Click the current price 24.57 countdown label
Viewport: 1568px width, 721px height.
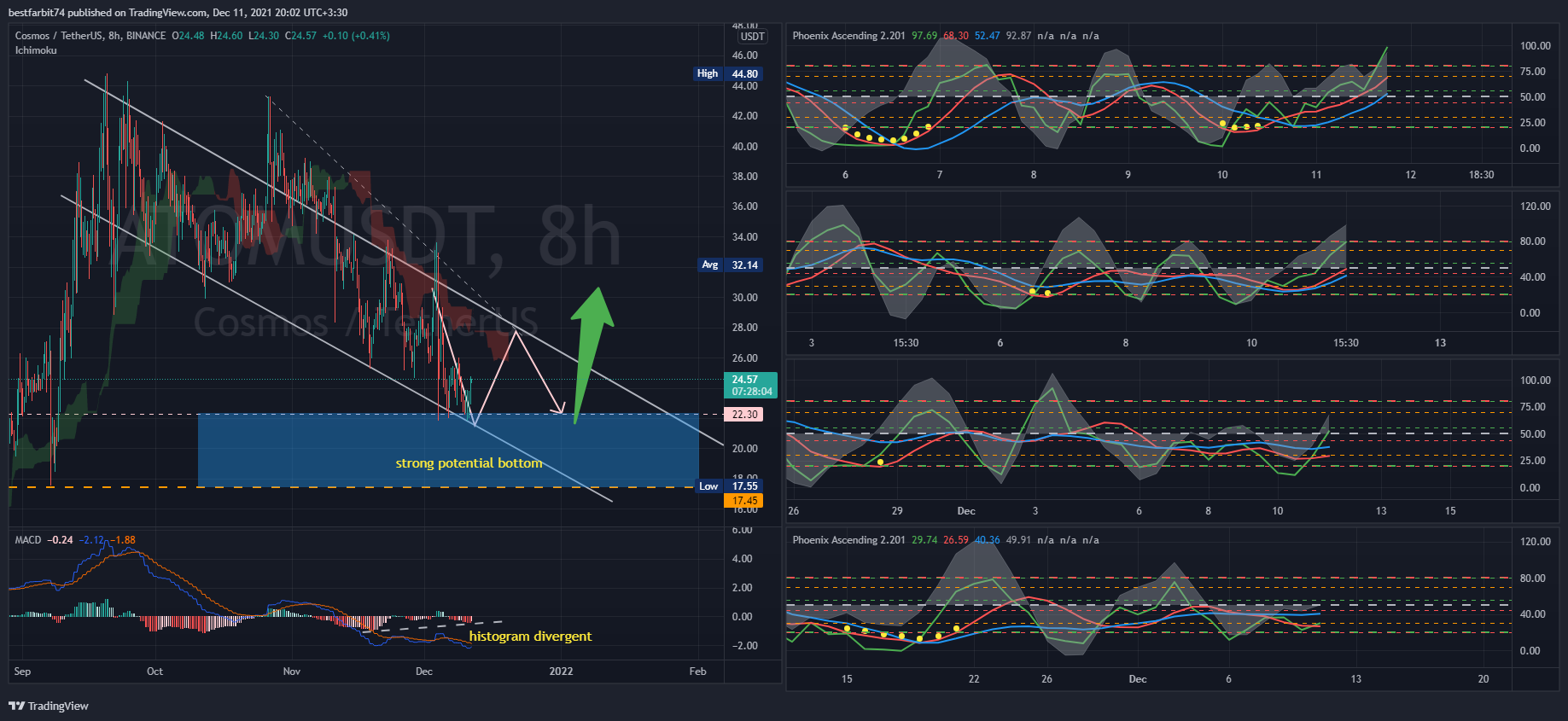click(751, 386)
